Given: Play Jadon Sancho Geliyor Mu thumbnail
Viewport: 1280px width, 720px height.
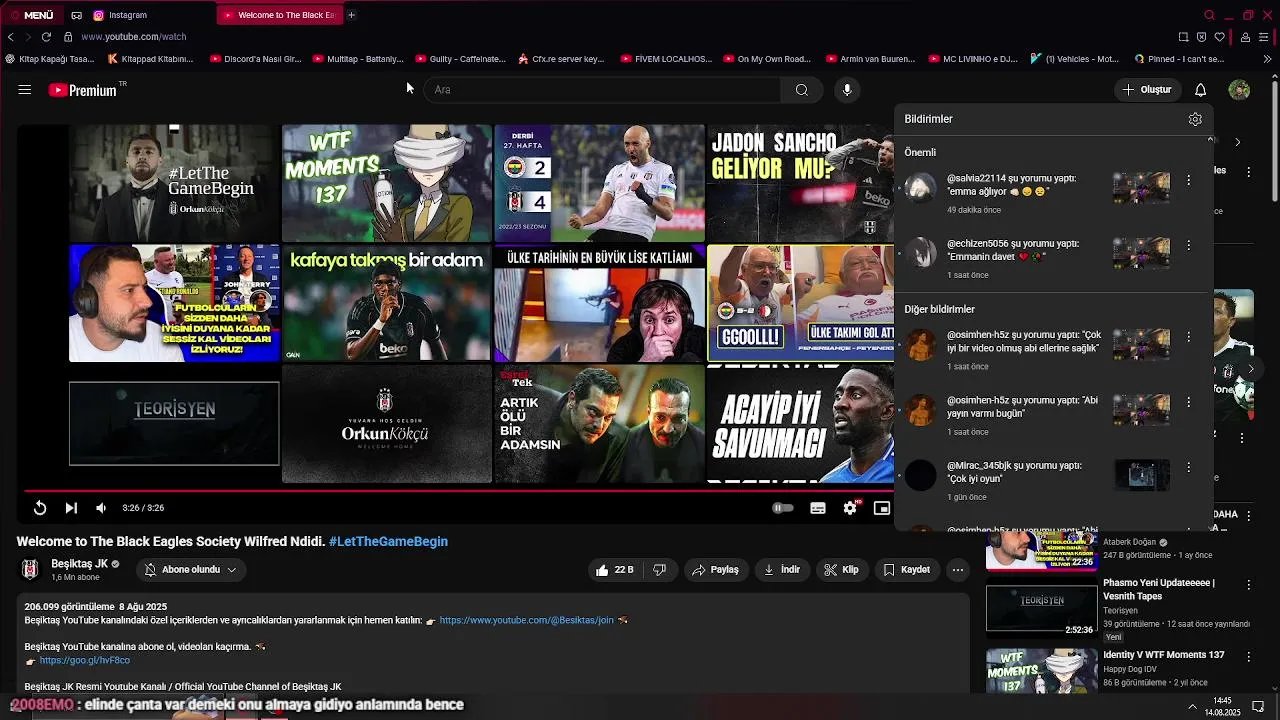Looking at the screenshot, I should (800, 183).
